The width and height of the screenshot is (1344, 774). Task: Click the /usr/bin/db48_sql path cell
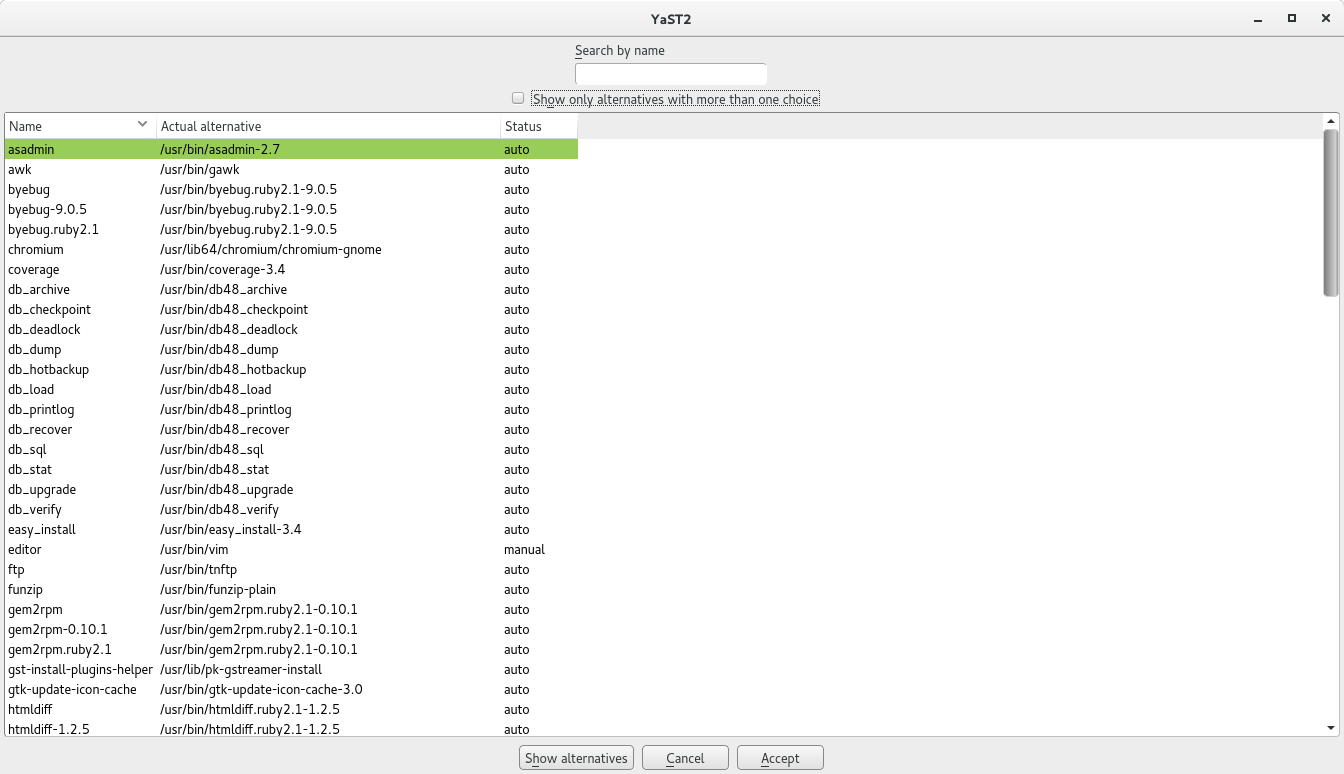[x=212, y=449]
